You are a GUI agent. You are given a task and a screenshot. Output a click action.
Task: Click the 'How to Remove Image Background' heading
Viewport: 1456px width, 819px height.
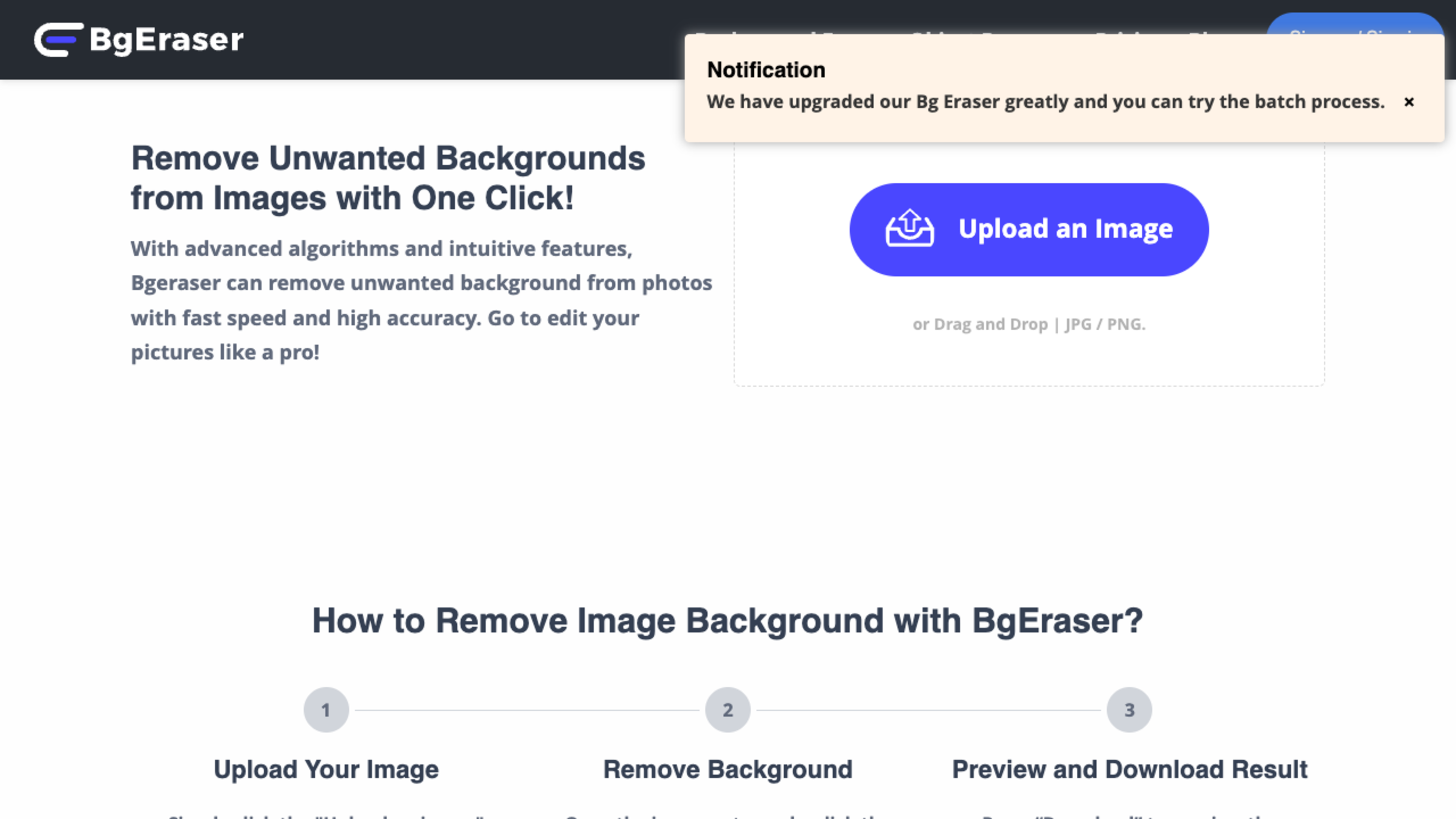click(728, 621)
